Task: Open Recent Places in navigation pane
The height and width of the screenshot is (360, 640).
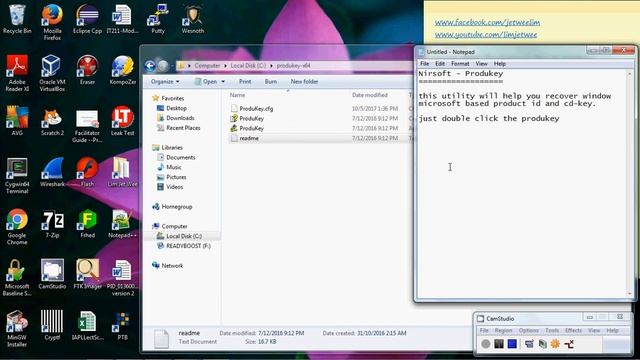Action: [x=183, y=128]
